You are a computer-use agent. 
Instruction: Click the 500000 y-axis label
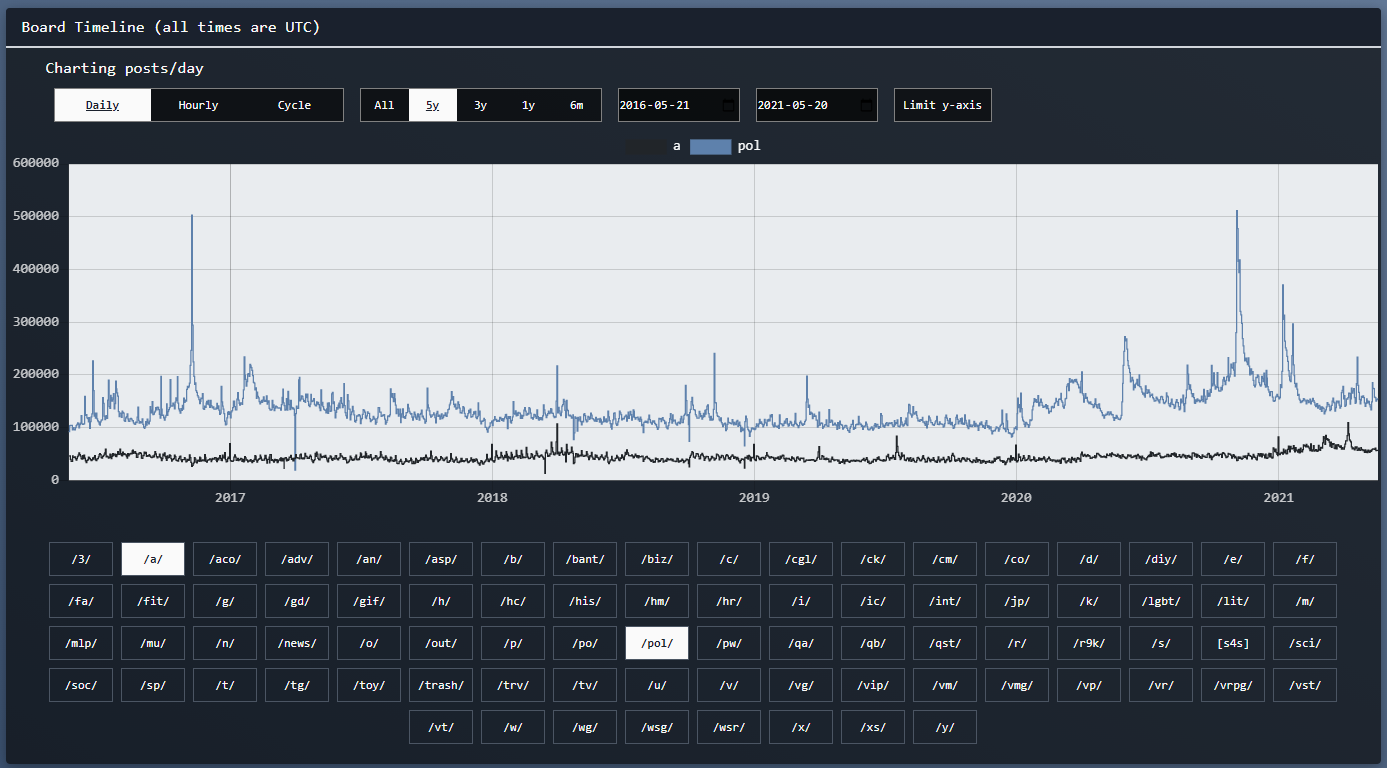coord(34,216)
